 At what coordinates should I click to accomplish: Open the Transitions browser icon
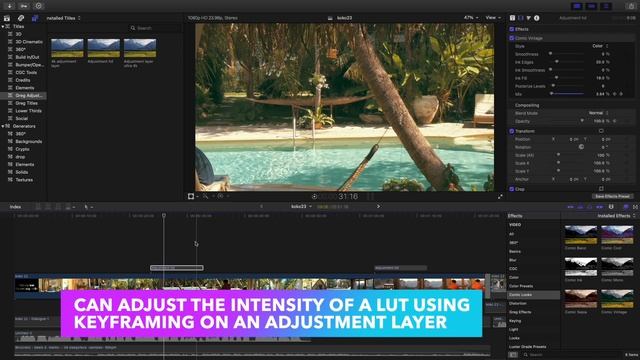coord(636,207)
